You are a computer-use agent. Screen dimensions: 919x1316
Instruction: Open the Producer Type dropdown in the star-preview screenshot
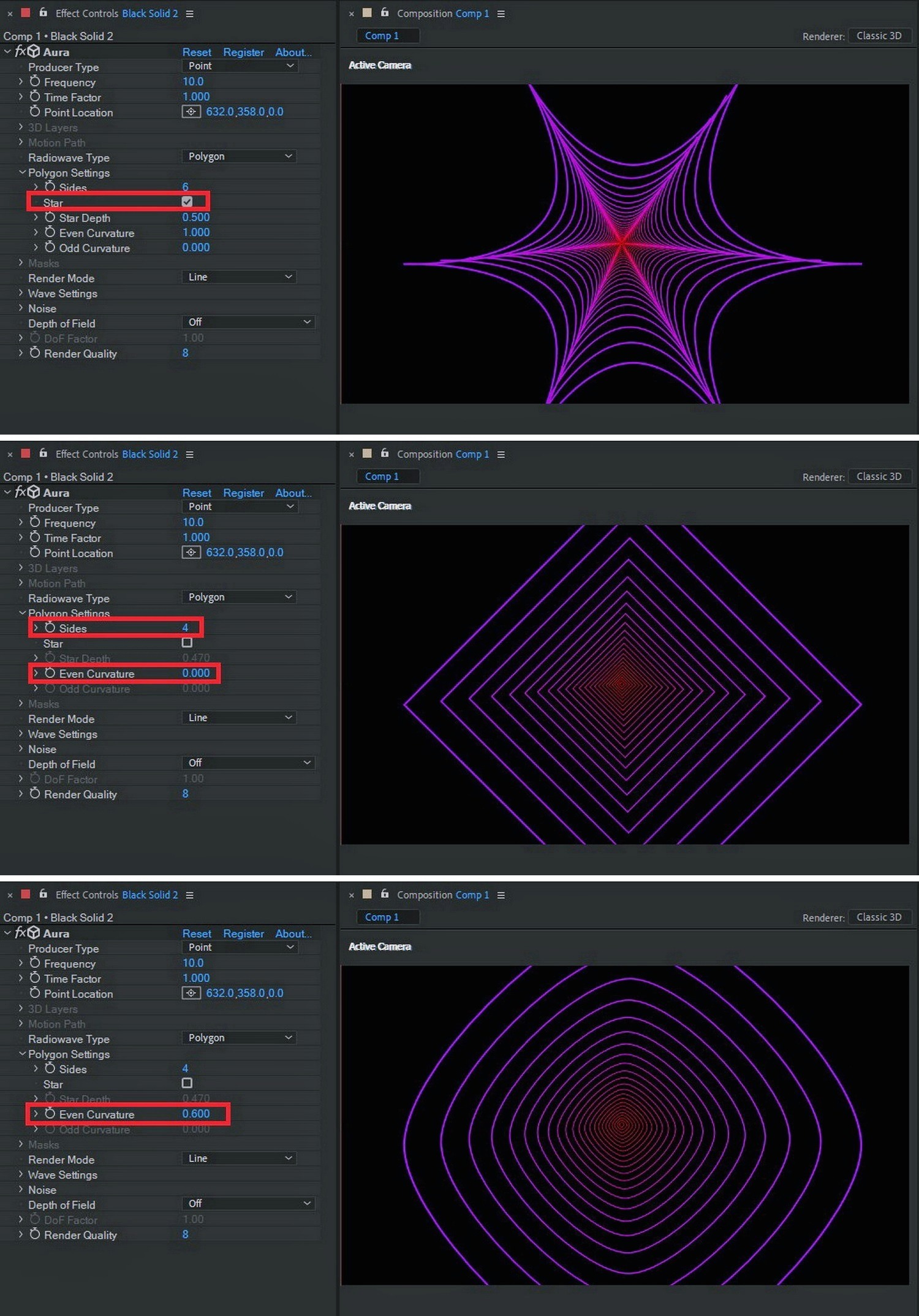coord(240,66)
